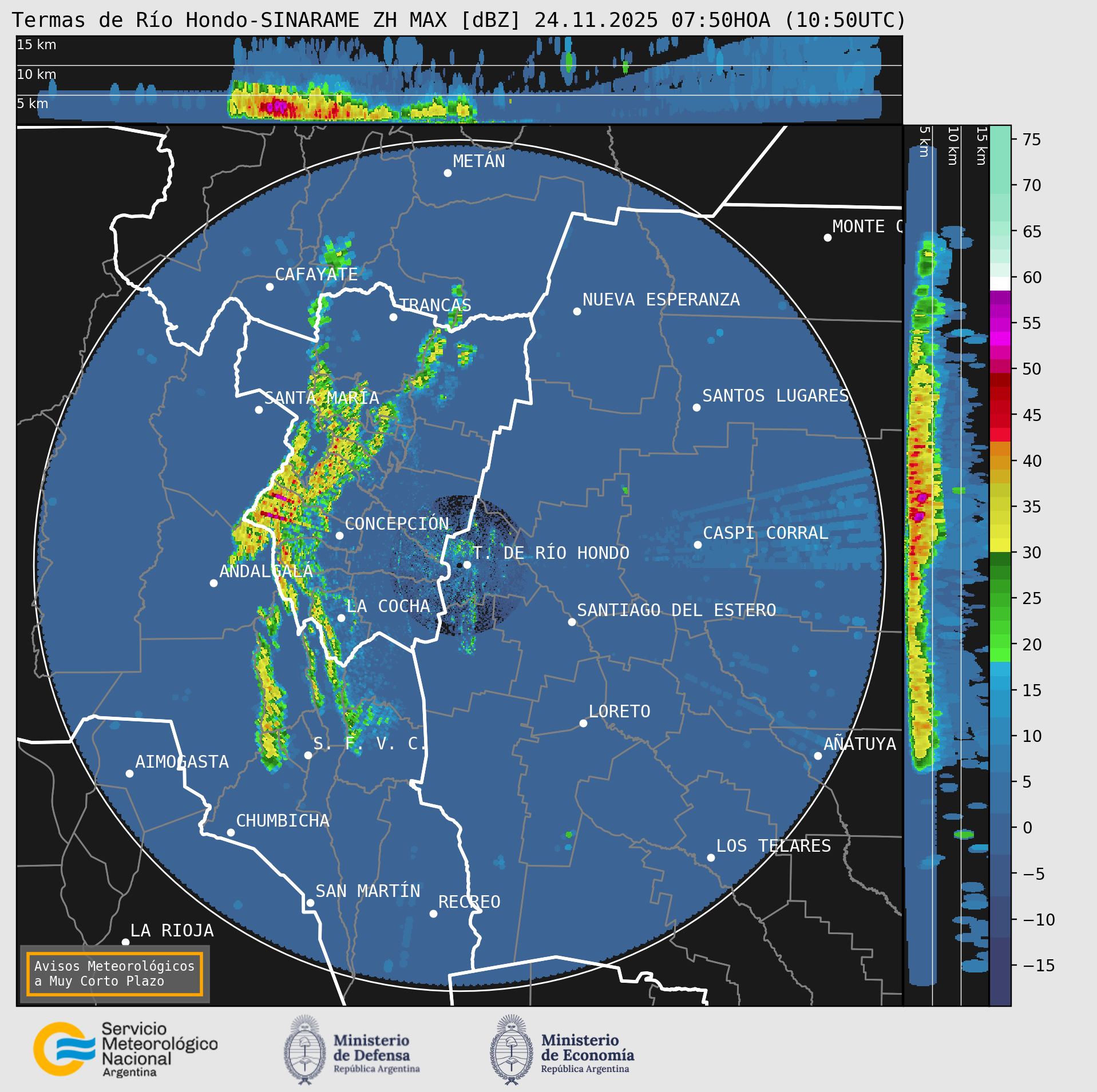Click the '15 km' label in top cross-section
Image resolution: width=1097 pixels, height=1092 pixels.
37,45
